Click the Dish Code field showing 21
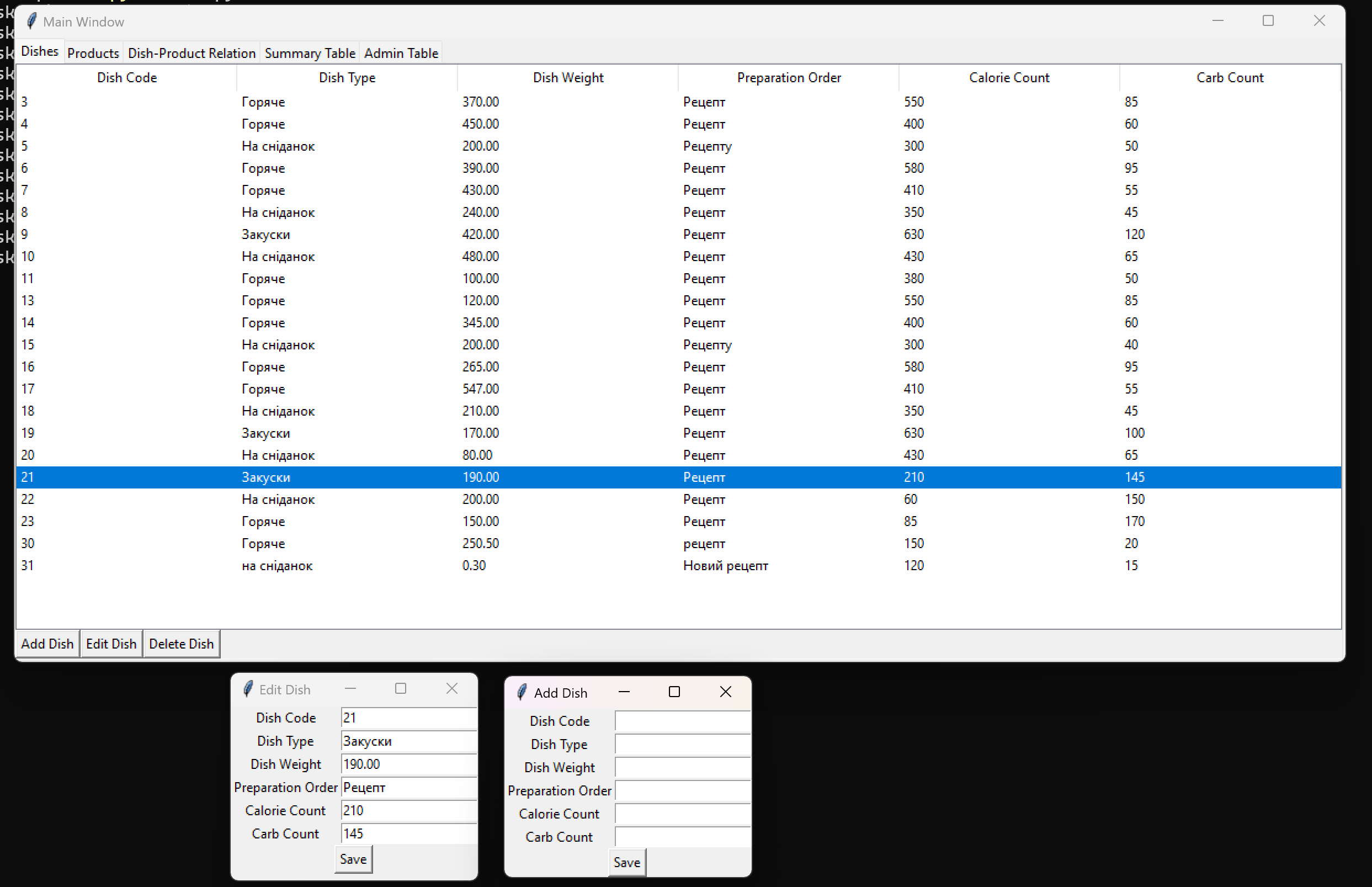 pyautogui.click(x=408, y=717)
